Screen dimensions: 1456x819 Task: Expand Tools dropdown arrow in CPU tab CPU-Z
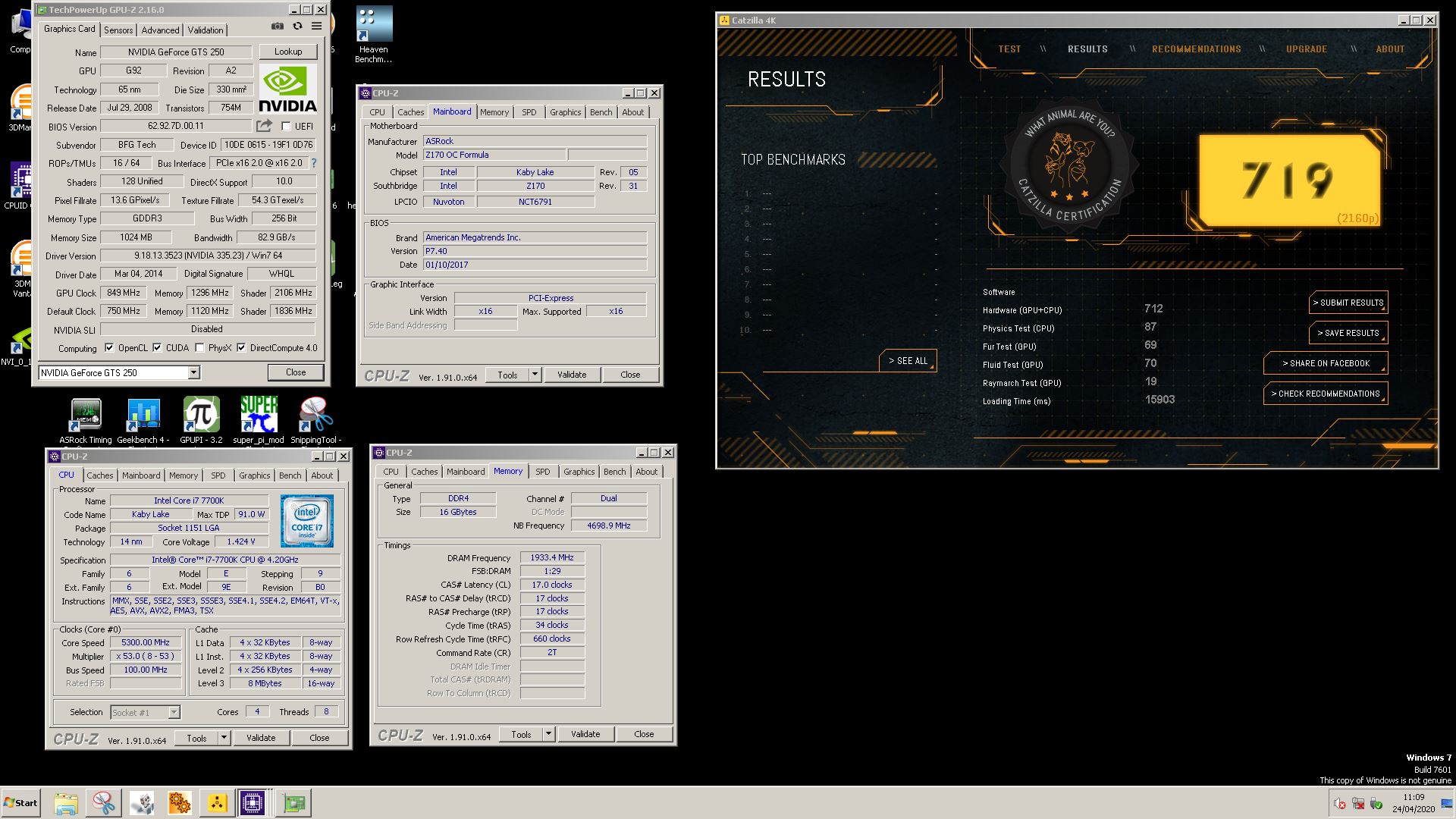[x=224, y=737]
